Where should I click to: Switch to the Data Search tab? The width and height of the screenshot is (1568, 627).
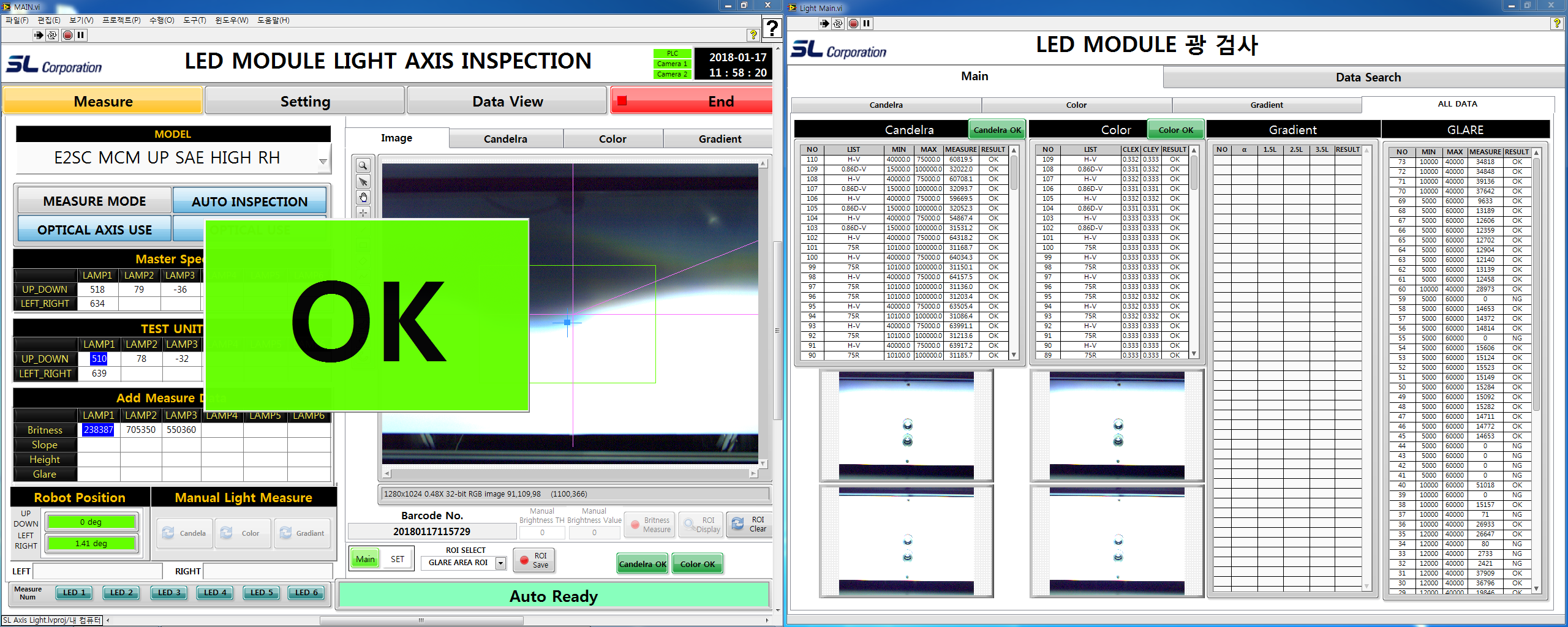1368,77
